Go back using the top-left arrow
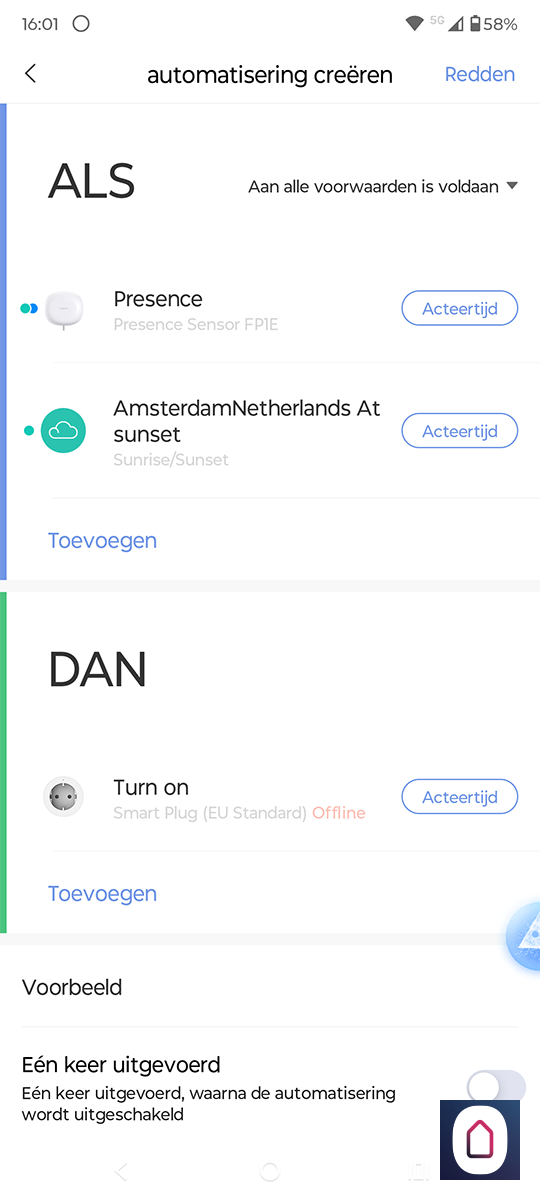This screenshot has width=540, height=1200. pos(30,74)
